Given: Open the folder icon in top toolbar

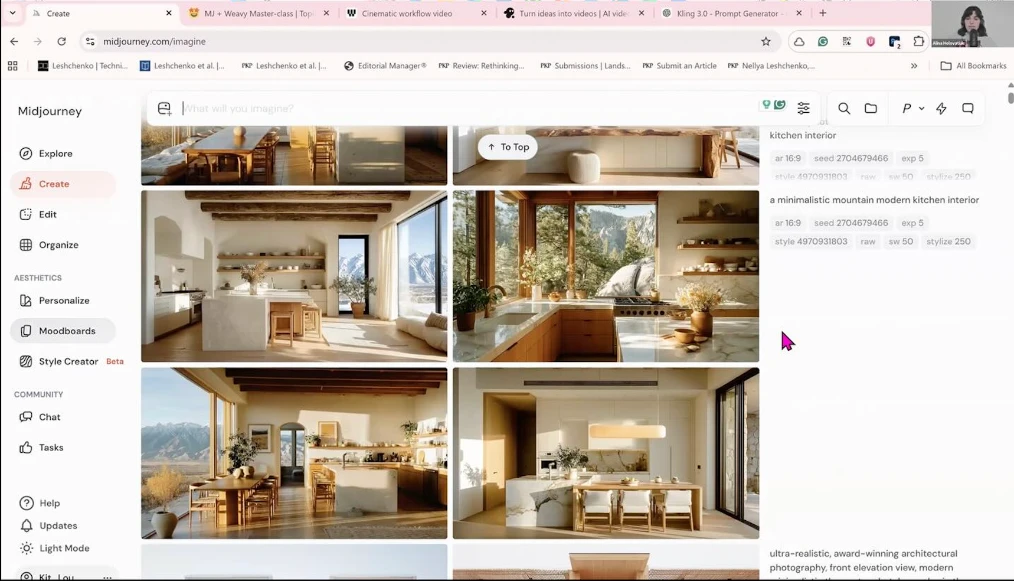Looking at the screenshot, I should (871, 108).
